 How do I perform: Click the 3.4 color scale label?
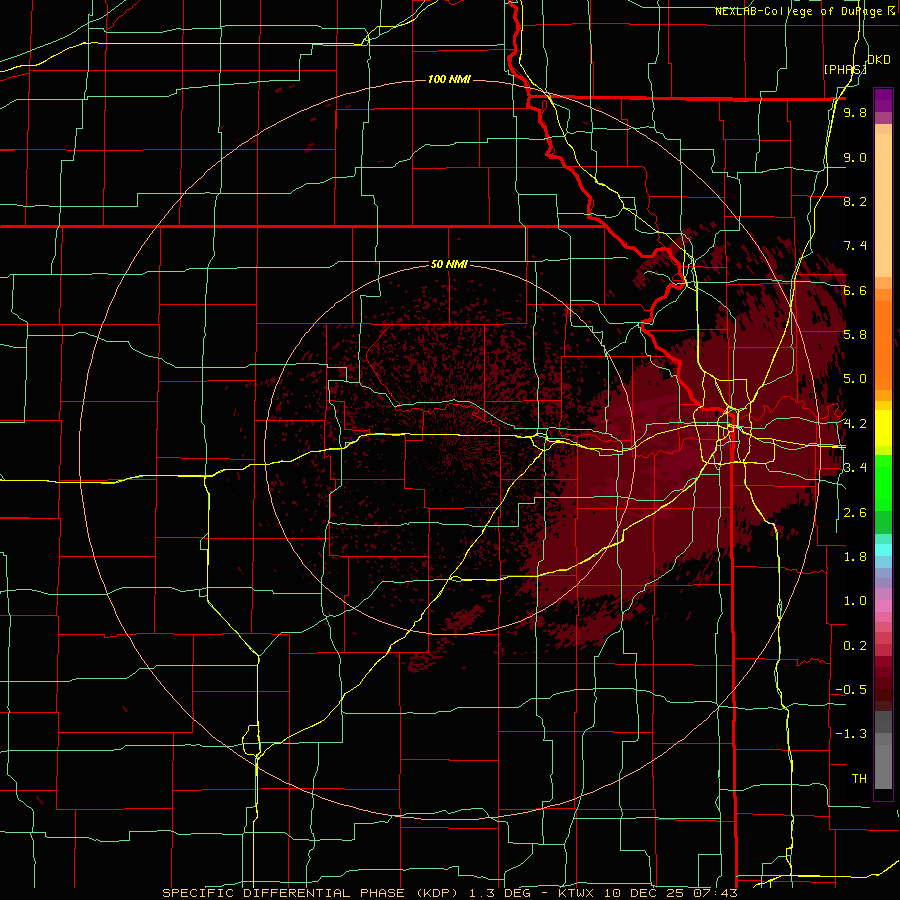[x=855, y=468]
